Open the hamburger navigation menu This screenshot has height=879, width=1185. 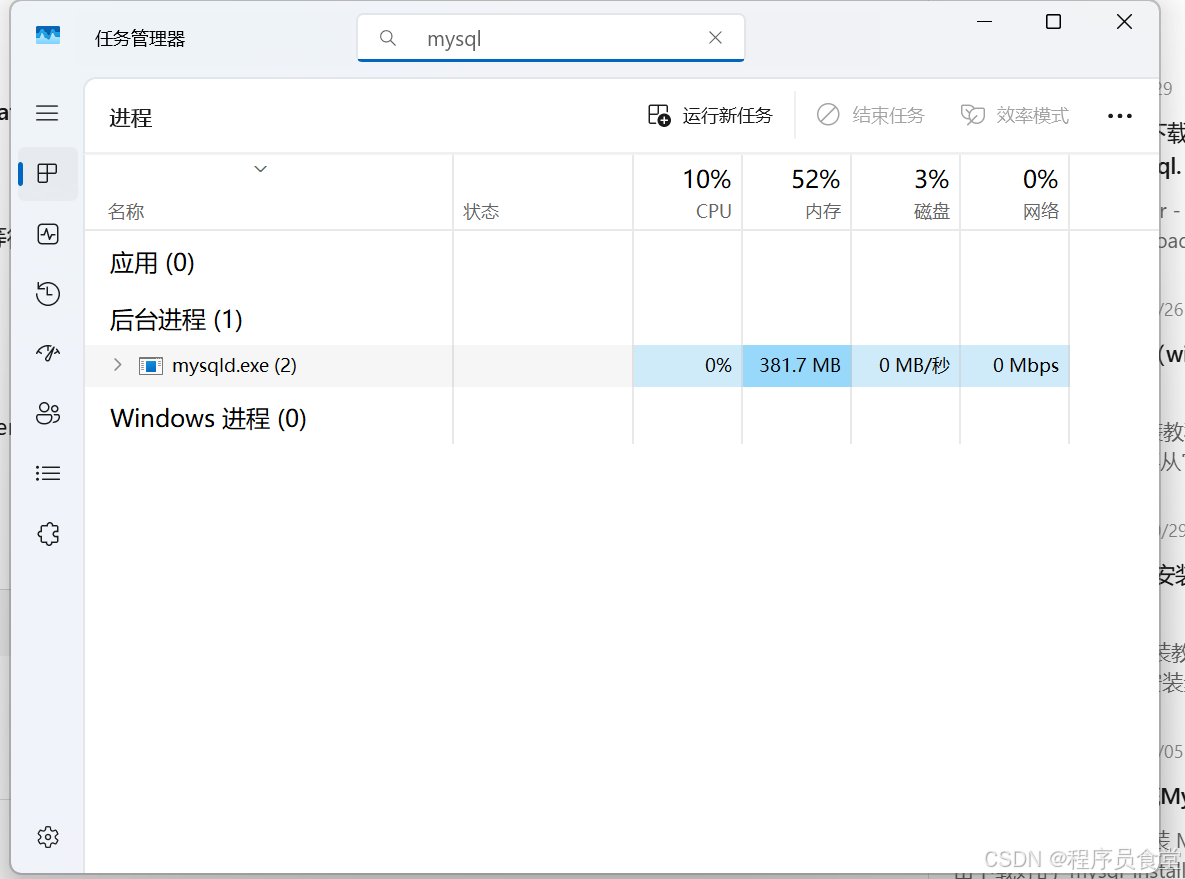point(47,113)
